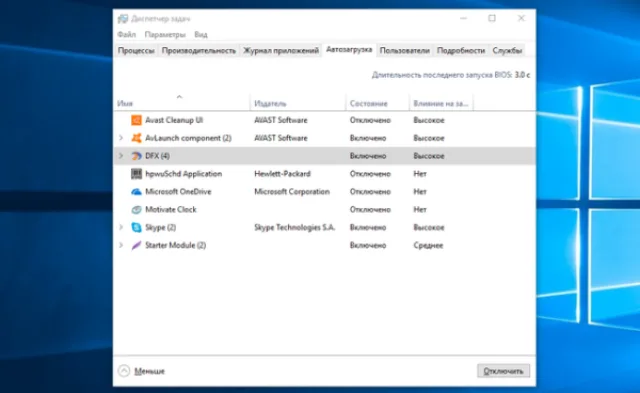Expand the Starter Module (2) group

[x=121, y=245]
